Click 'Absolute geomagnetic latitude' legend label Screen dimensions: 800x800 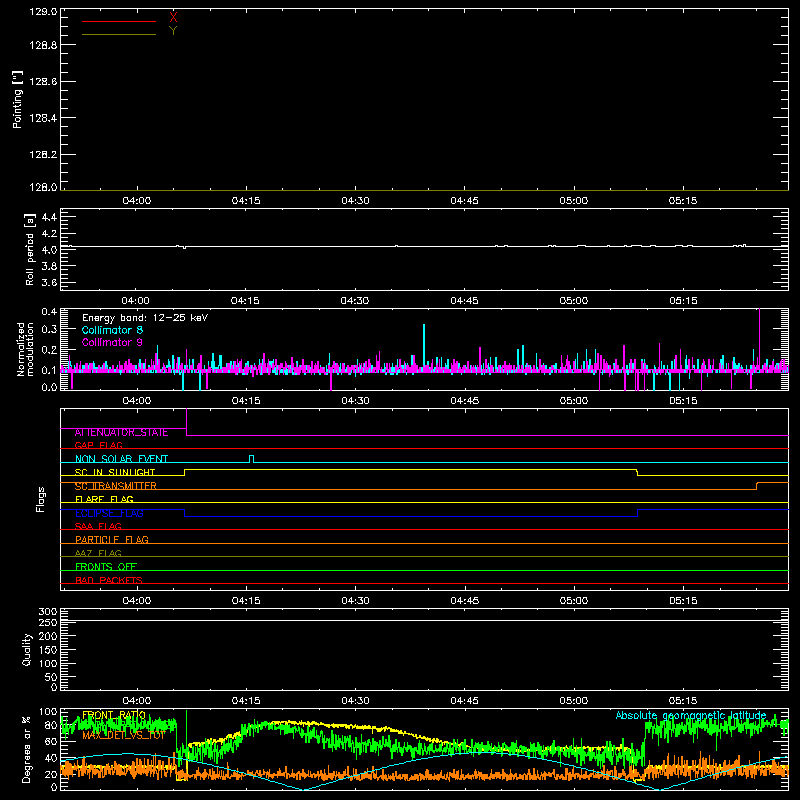point(691,715)
